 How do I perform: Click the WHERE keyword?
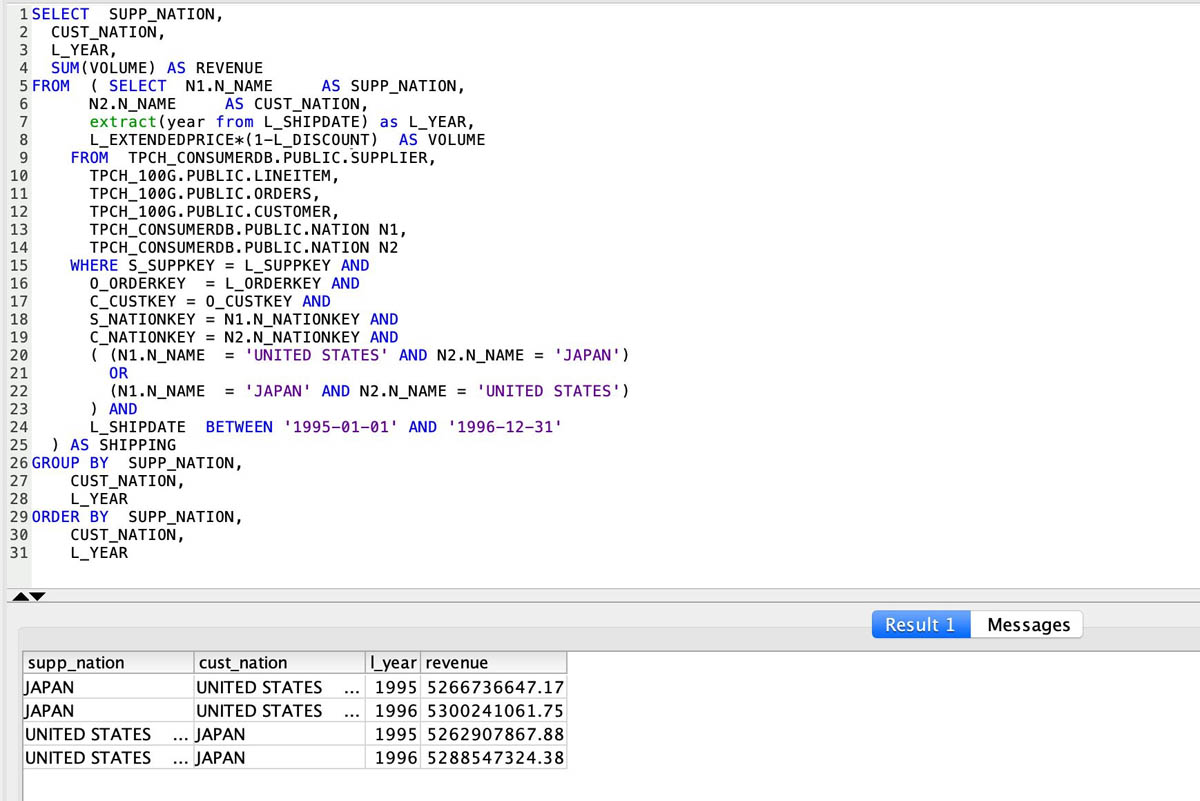[x=94, y=266]
